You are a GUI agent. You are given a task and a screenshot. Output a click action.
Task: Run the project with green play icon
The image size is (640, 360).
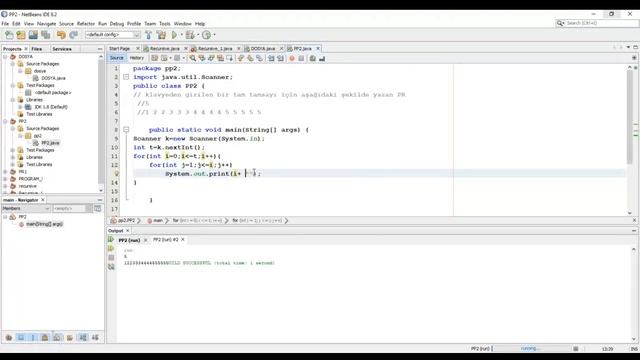pyautogui.click(x=174, y=35)
